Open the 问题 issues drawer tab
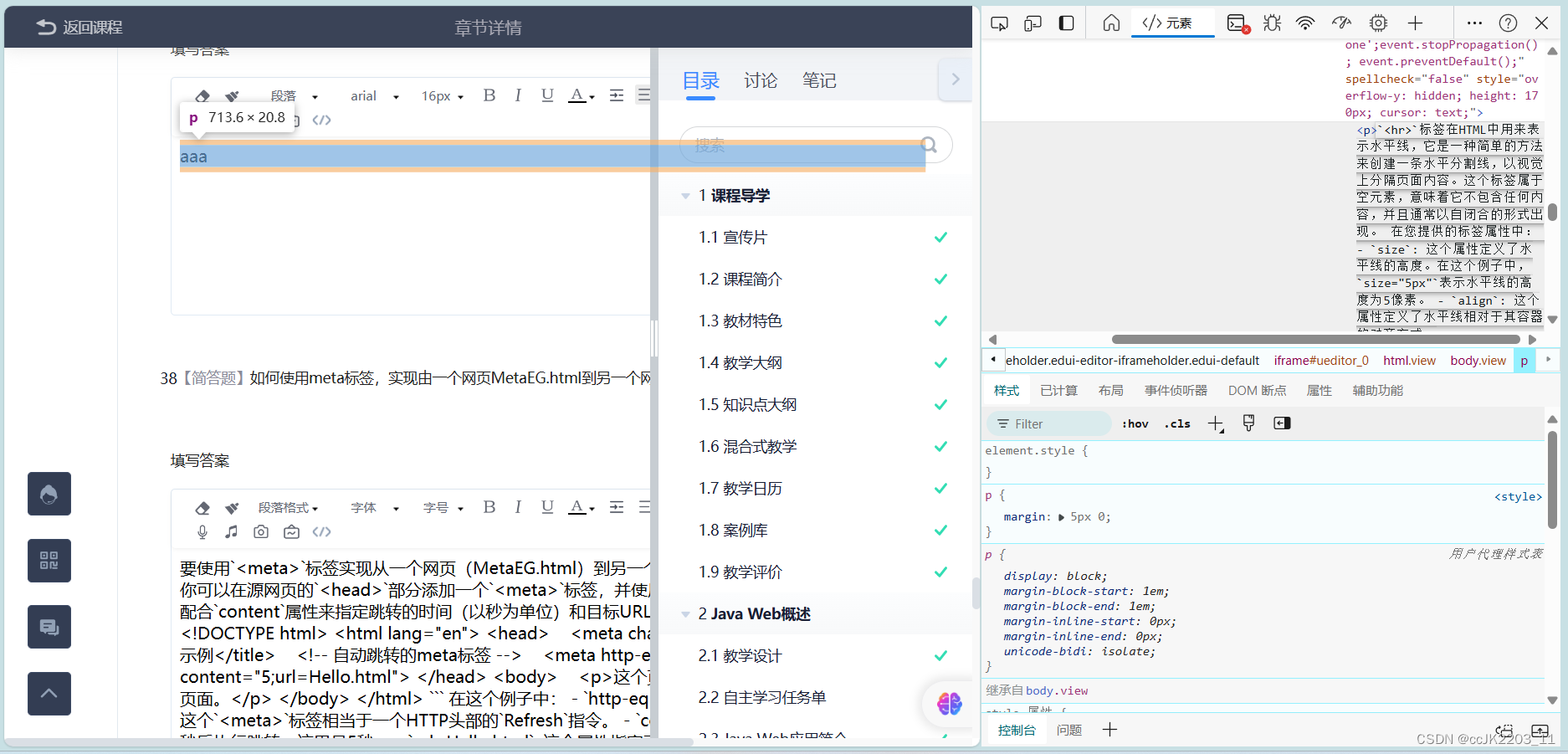The height and width of the screenshot is (754, 1568). tap(1068, 731)
